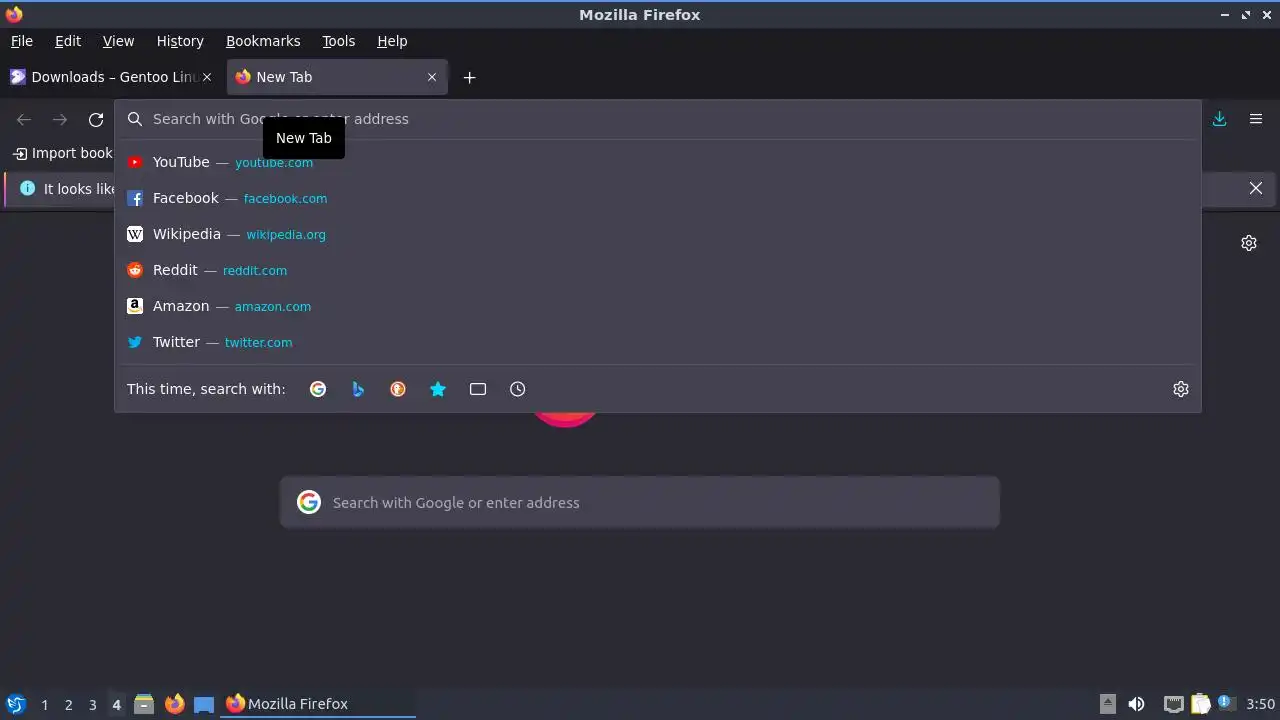The width and height of the screenshot is (1280, 720).
Task: Switch to workspace 3
Action: click(x=92, y=704)
